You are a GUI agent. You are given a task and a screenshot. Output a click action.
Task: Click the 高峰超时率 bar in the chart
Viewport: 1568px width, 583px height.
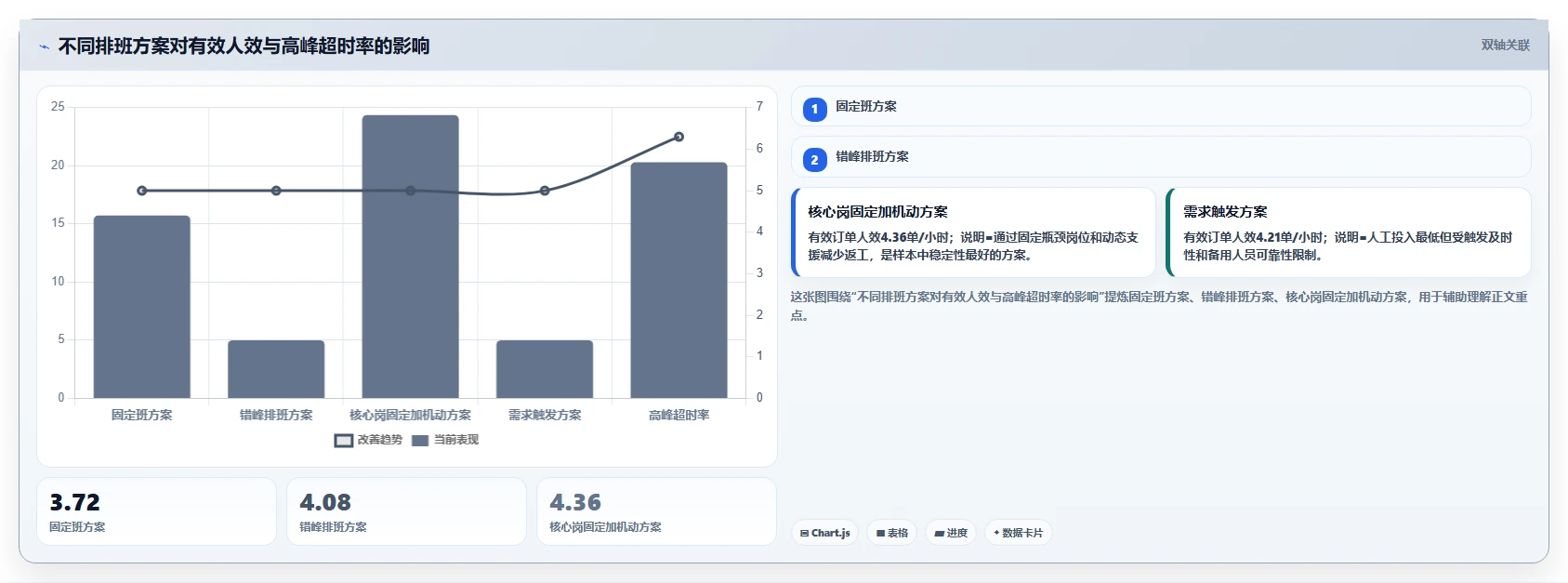tap(679, 280)
